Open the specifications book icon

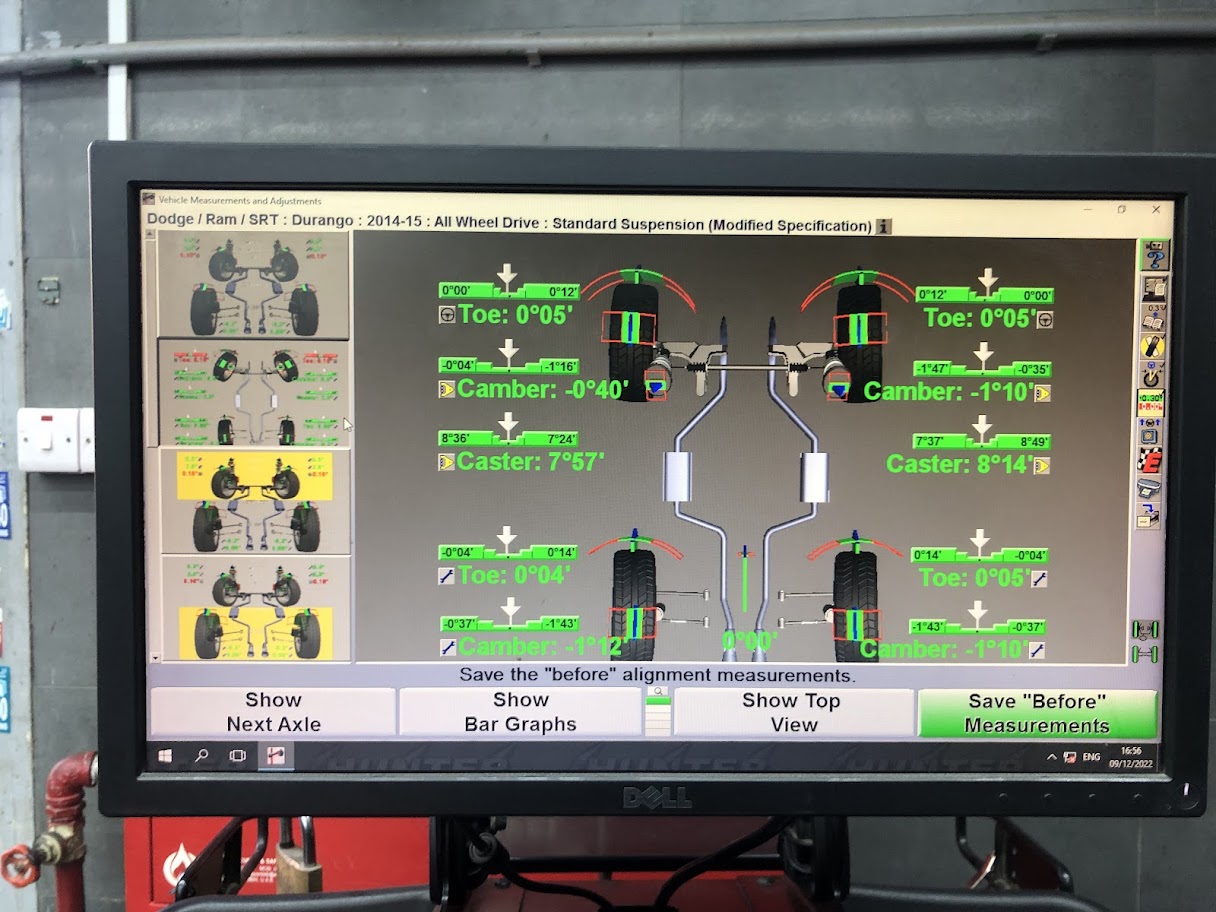pos(1153,318)
